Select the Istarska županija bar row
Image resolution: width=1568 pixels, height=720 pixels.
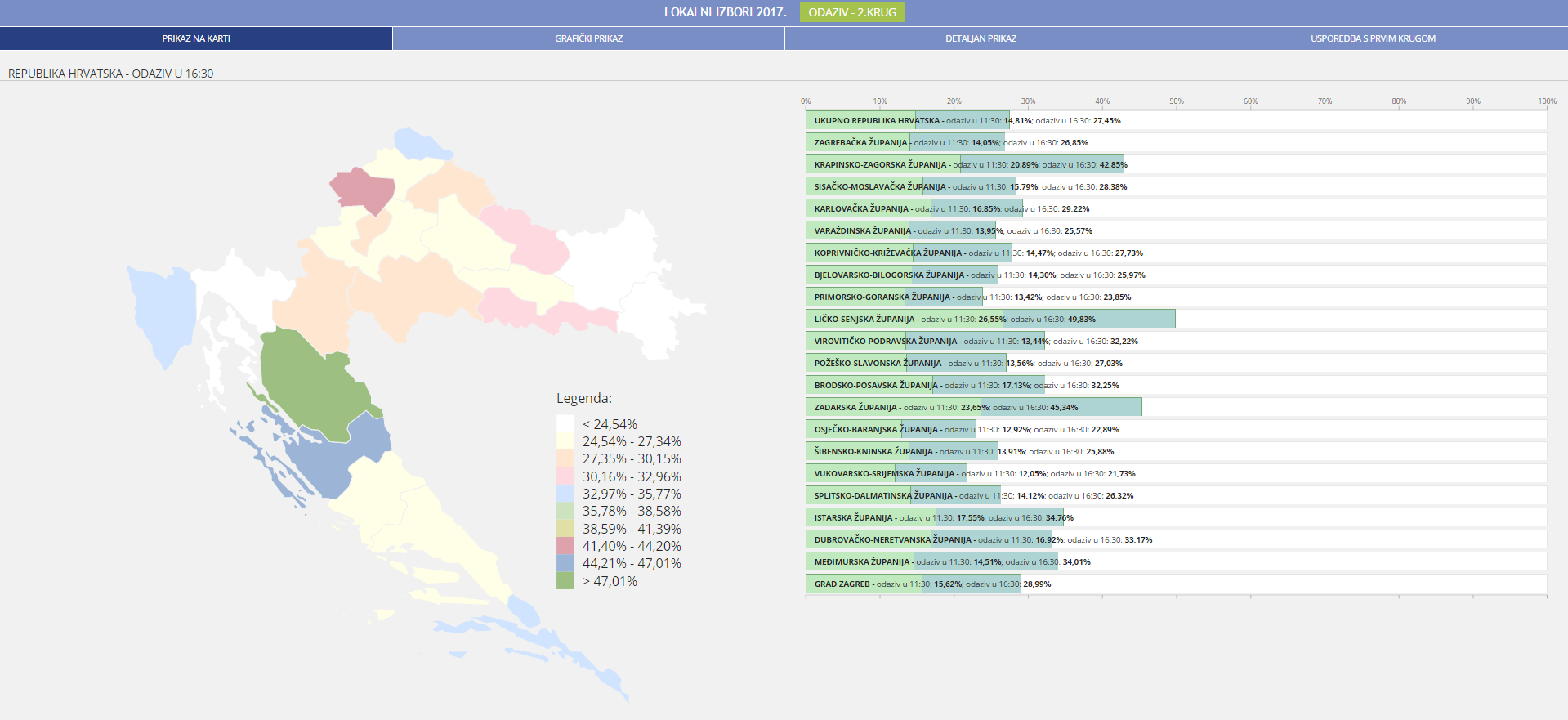click(x=934, y=517)
